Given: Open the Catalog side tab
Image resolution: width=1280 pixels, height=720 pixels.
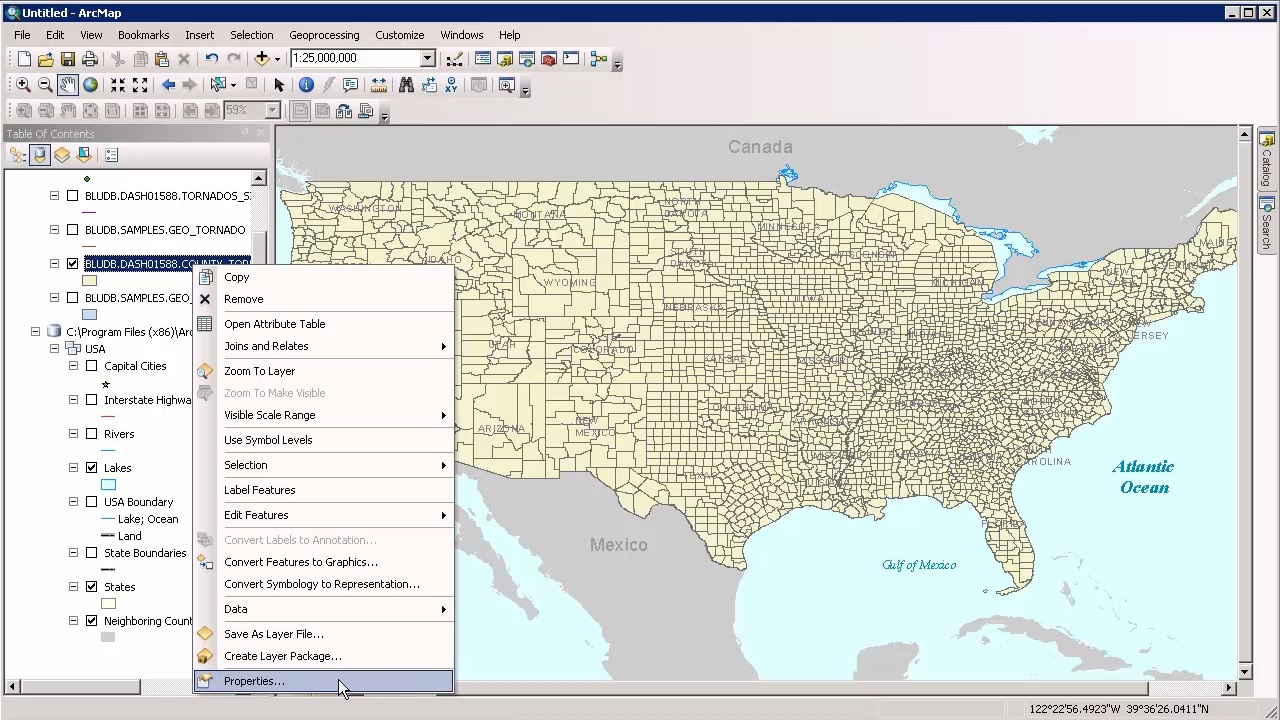Looking at the screenshot, I should tap(1267, 160).
